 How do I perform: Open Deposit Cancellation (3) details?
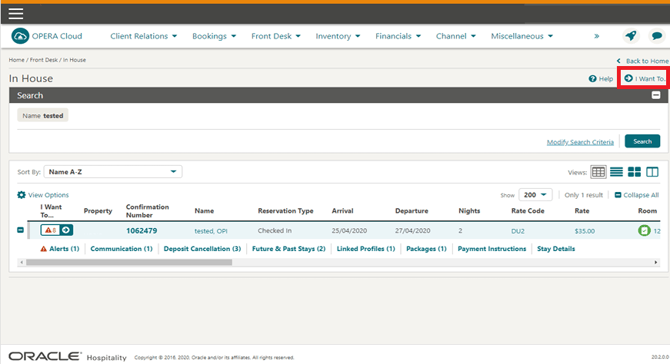point(202,249)
